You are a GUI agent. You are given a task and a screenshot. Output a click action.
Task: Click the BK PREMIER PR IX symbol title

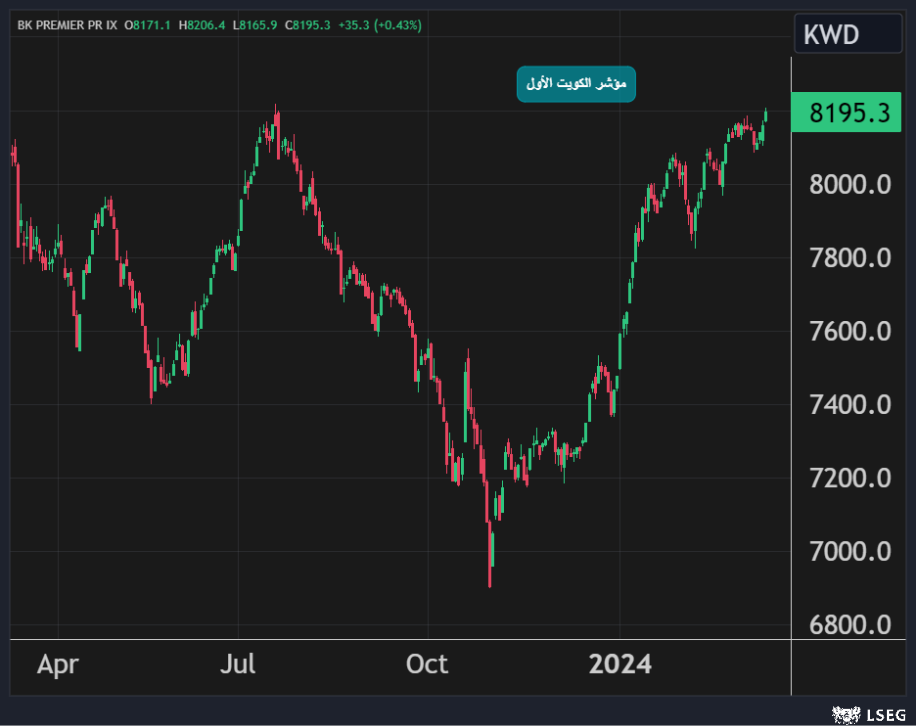[66, 25]
